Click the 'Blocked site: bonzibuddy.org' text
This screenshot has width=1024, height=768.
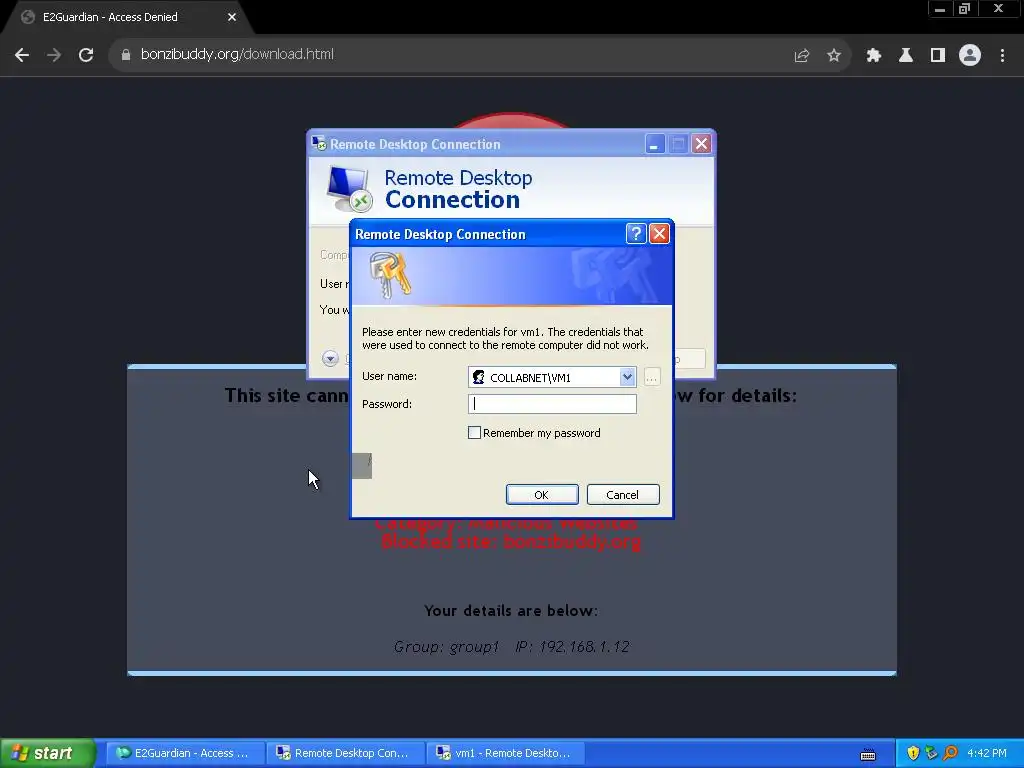point(511,542)
